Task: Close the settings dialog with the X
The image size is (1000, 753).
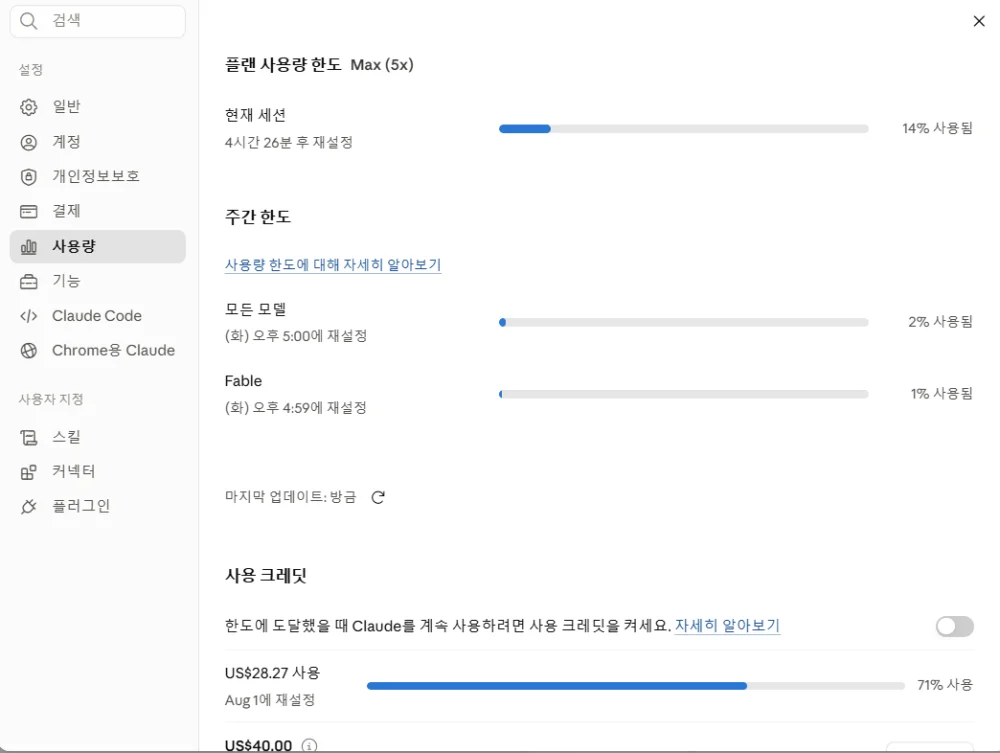Action: pyautogui.click(x=979, y=21)
